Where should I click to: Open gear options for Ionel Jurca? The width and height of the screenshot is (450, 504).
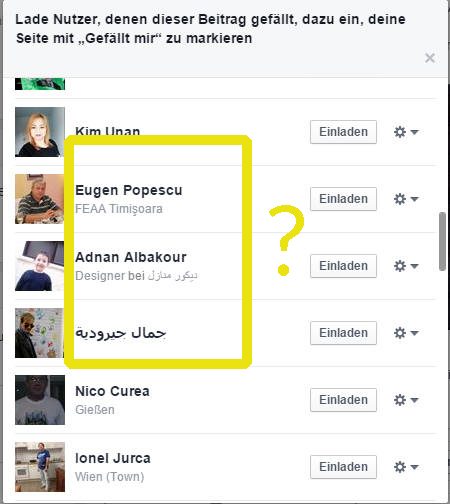pyautogui.click(x=406, y=467)
